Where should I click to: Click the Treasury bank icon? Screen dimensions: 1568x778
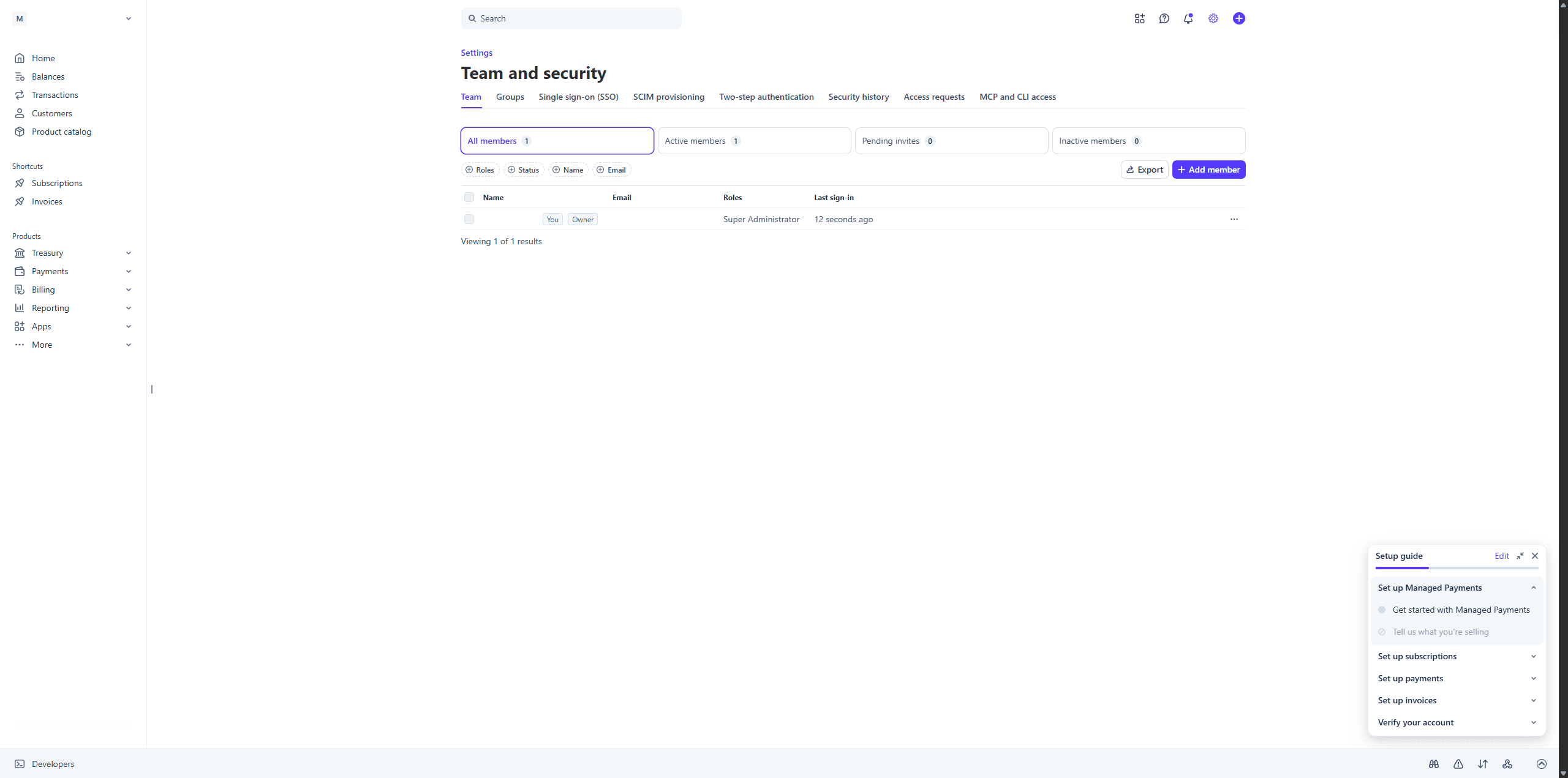(x=20, y=253)
